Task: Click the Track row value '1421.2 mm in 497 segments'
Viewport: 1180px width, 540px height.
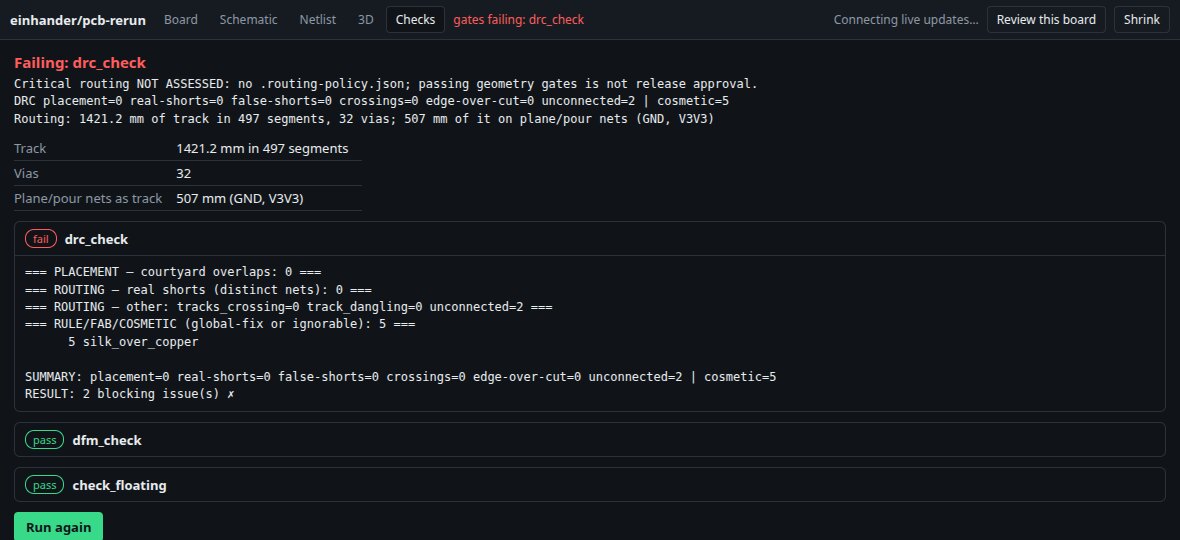Action: coord(262,149)
